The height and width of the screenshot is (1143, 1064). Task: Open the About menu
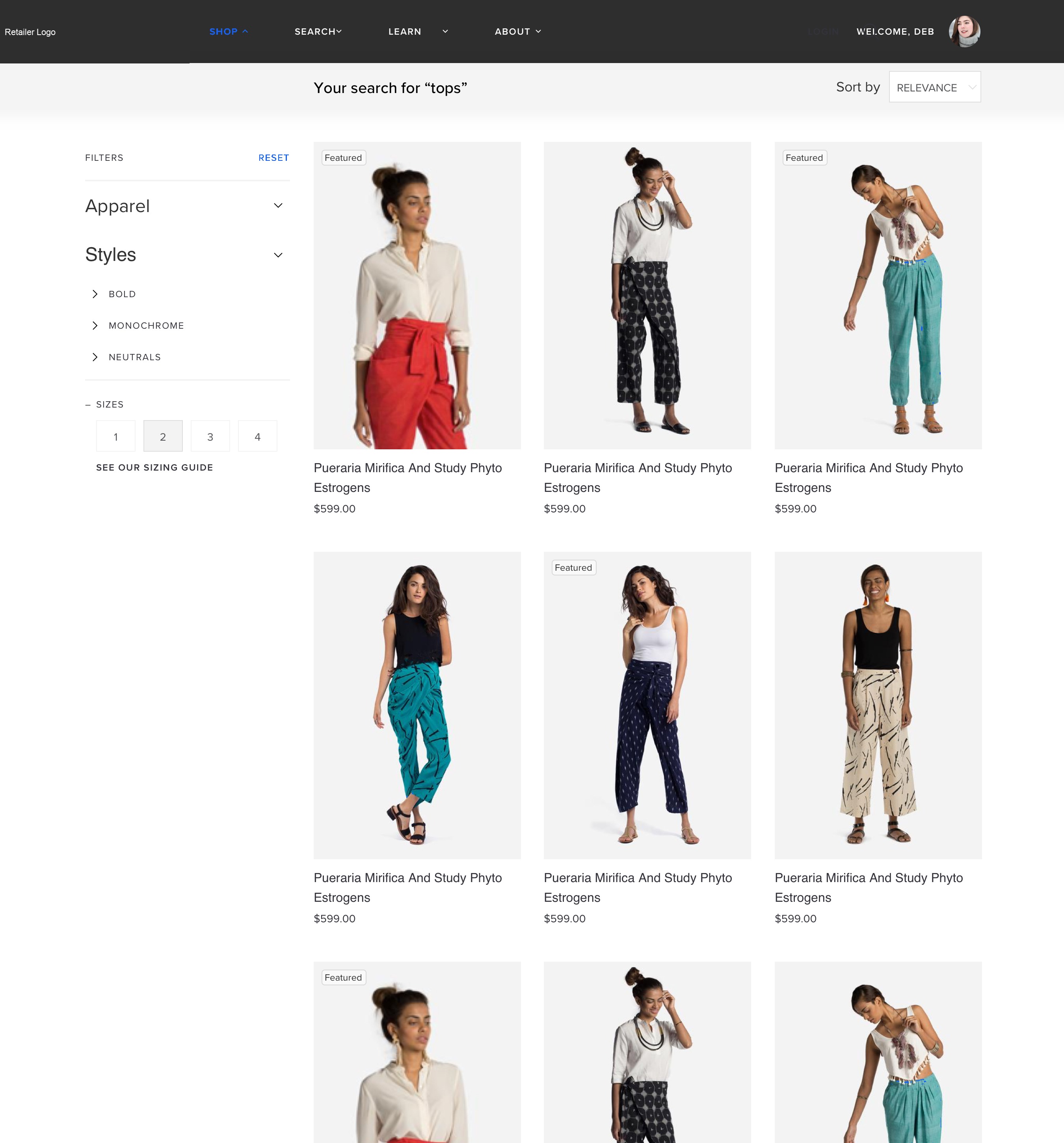[518, 32]
